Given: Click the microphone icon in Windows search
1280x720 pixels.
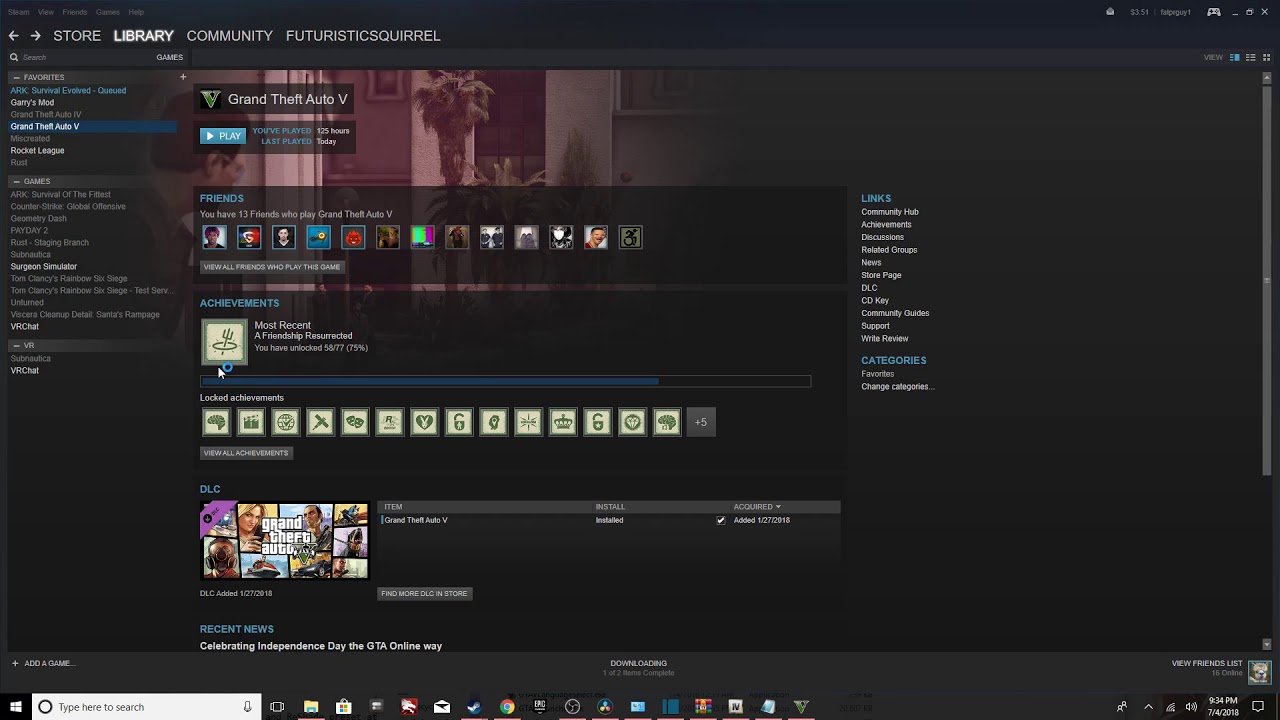Looking at the screenshot, I should [247, 707].
